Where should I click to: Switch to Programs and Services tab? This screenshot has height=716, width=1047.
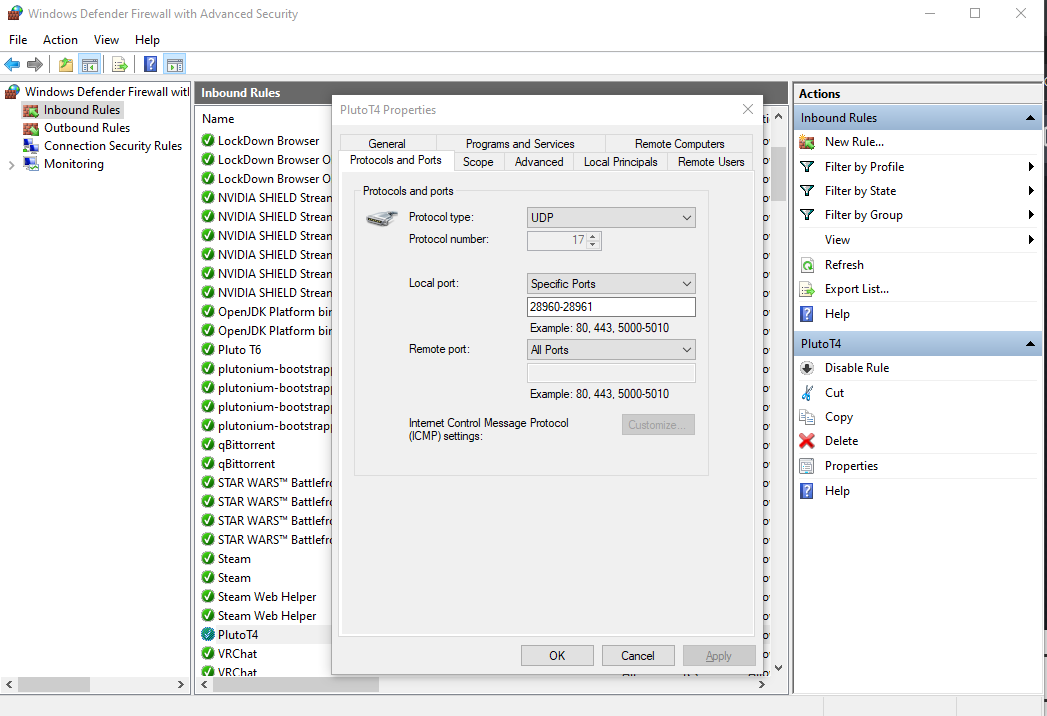(519, 144)
